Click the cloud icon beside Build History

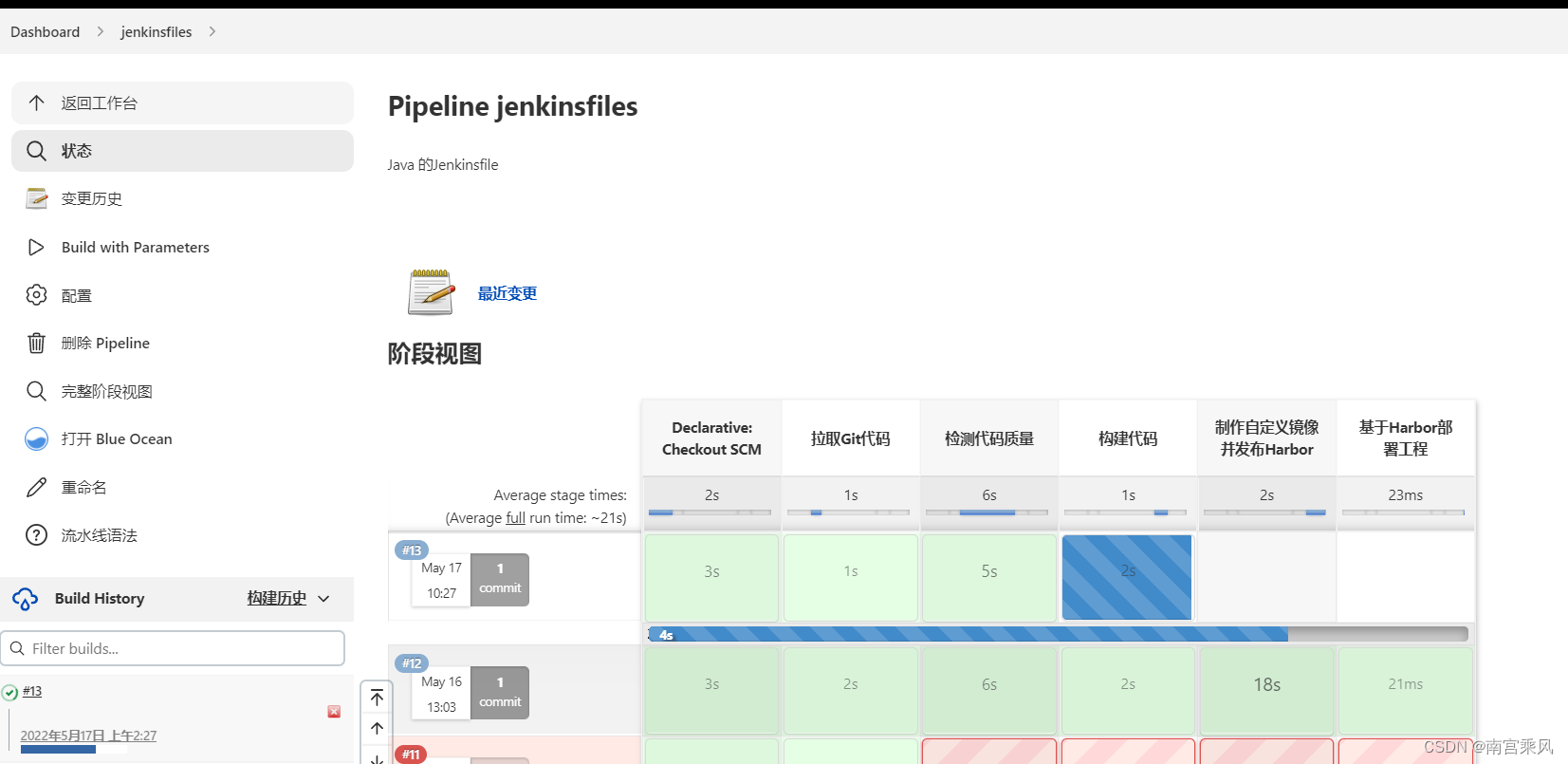(x=25, y=599)
